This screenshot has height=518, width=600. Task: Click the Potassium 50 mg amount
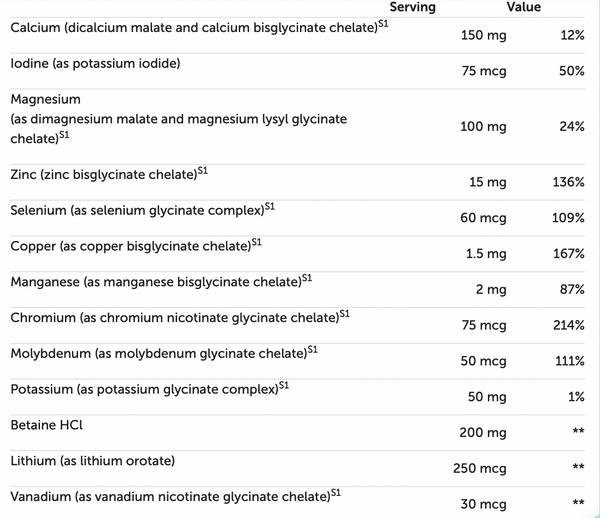pos(487,397)
